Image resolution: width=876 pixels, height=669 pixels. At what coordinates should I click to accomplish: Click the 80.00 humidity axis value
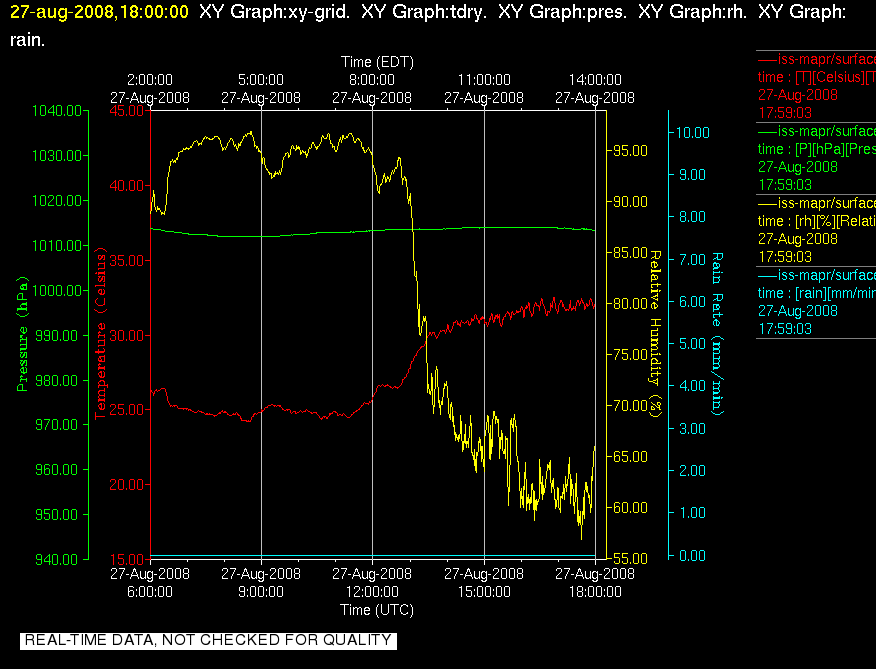click(631, 303)
